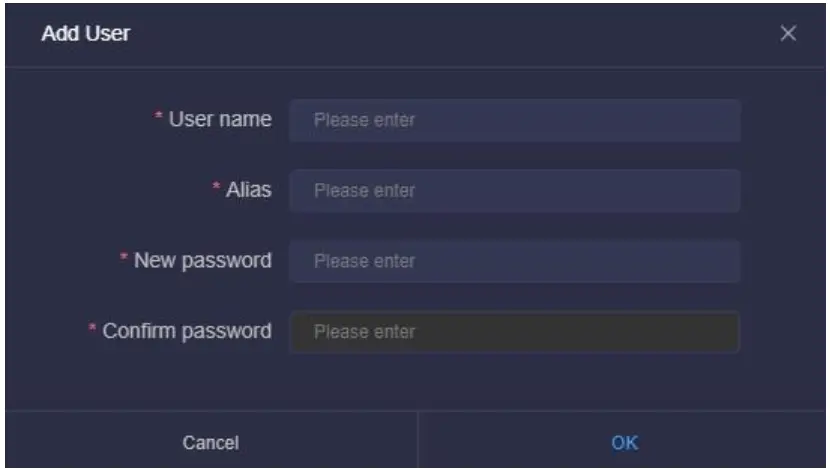
Task: Click 'Please enter' in Confirm password
Action: 364,332
